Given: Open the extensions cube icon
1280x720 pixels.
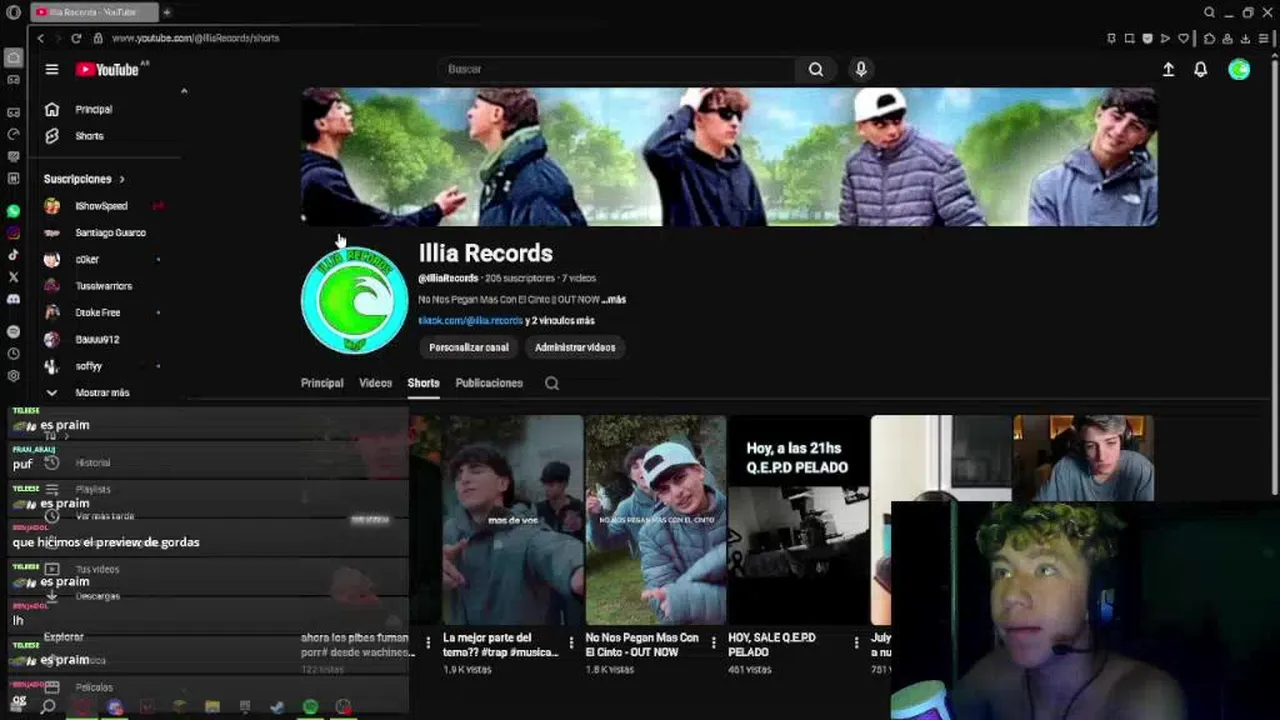Looking at the screenshot, I should pos(1209,38).
